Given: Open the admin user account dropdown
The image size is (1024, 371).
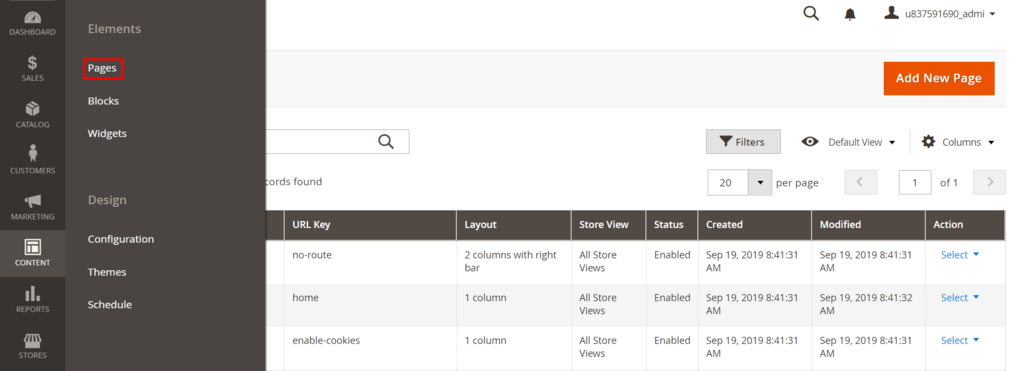Looking at the screenshot, I should [940, 13].
